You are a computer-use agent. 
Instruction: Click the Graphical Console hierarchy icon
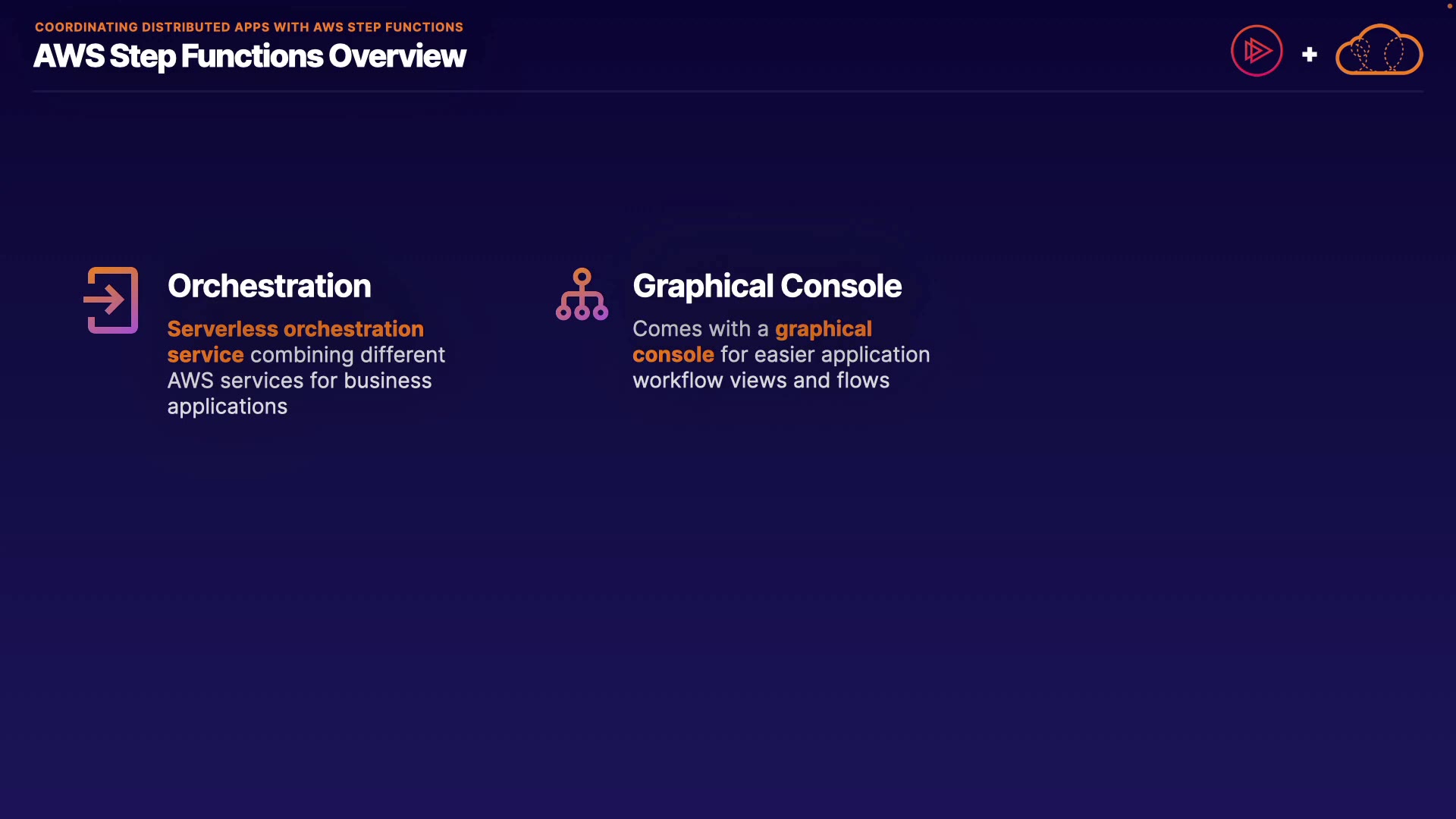582,294
